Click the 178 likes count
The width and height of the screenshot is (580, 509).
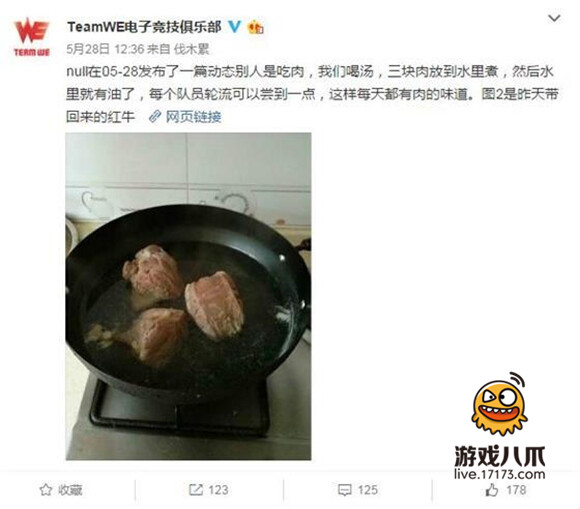tap(516, 490)
